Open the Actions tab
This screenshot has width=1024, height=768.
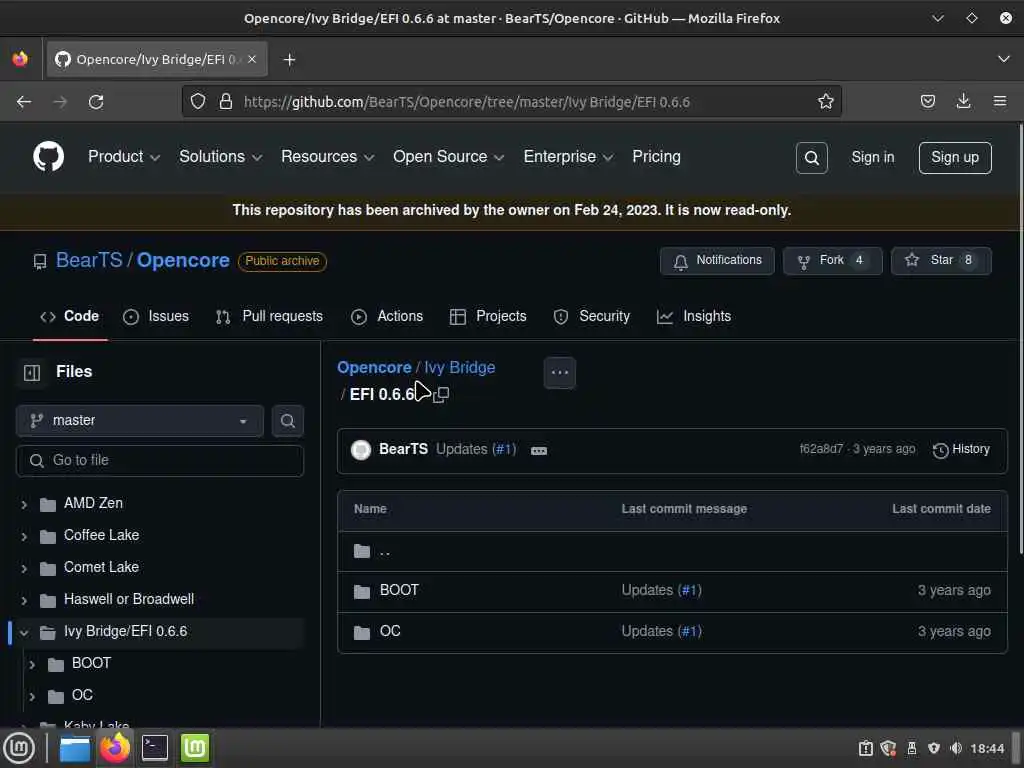click(387, 317)
